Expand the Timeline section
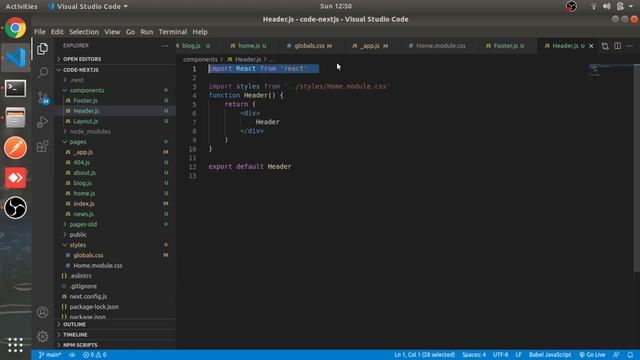 tap(116, 335)
